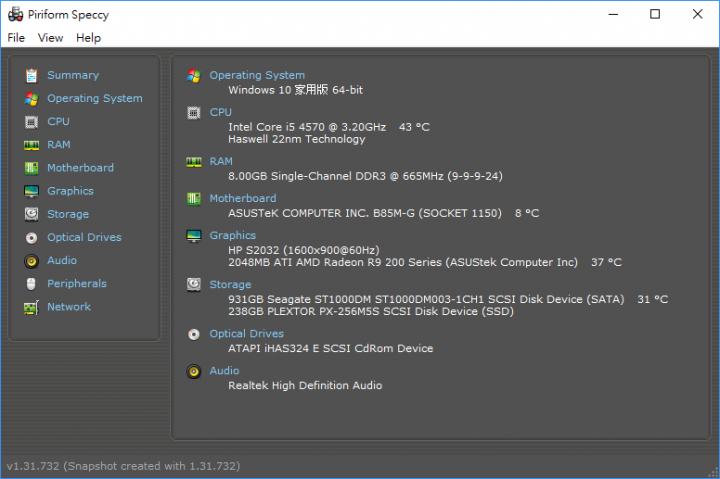Viewport: 720px width, 479px height.
Task: Click Operating System heading link in summary
Action: 257,75
